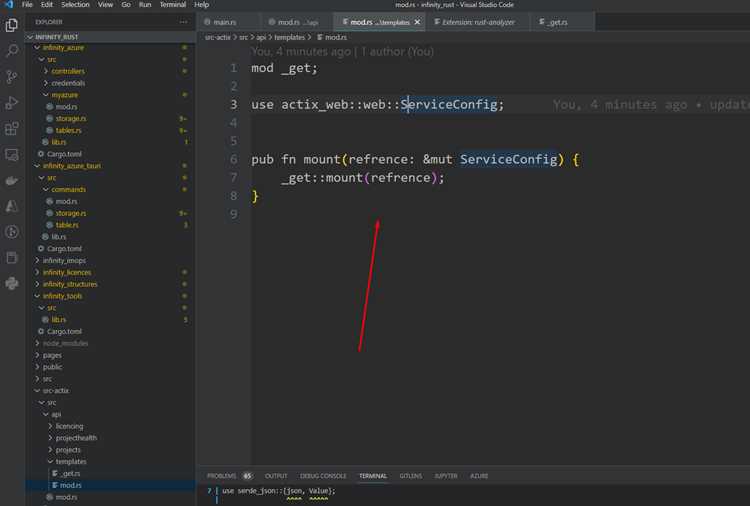Open table.rs under commands
This screenshot has height=506, width=750.
tap(67, 225)
